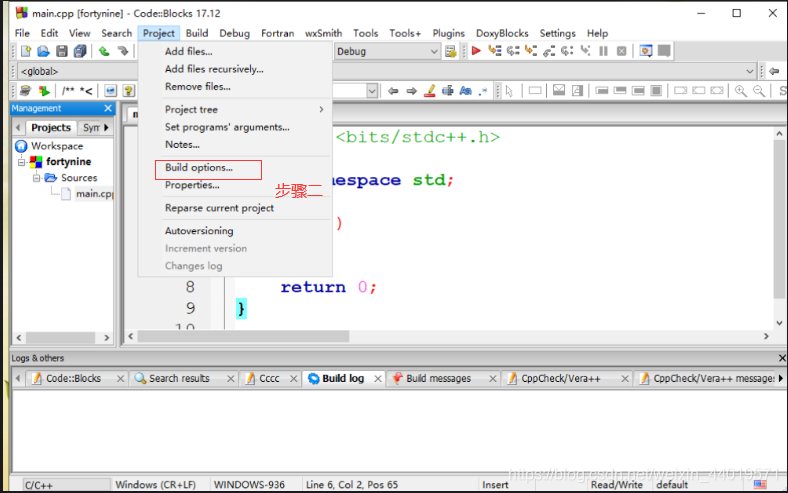The height and width of the screenshot is (493, 788).
Task: Click the WINDOWS-936 encoding in status bar
Action: pos(249,484)
